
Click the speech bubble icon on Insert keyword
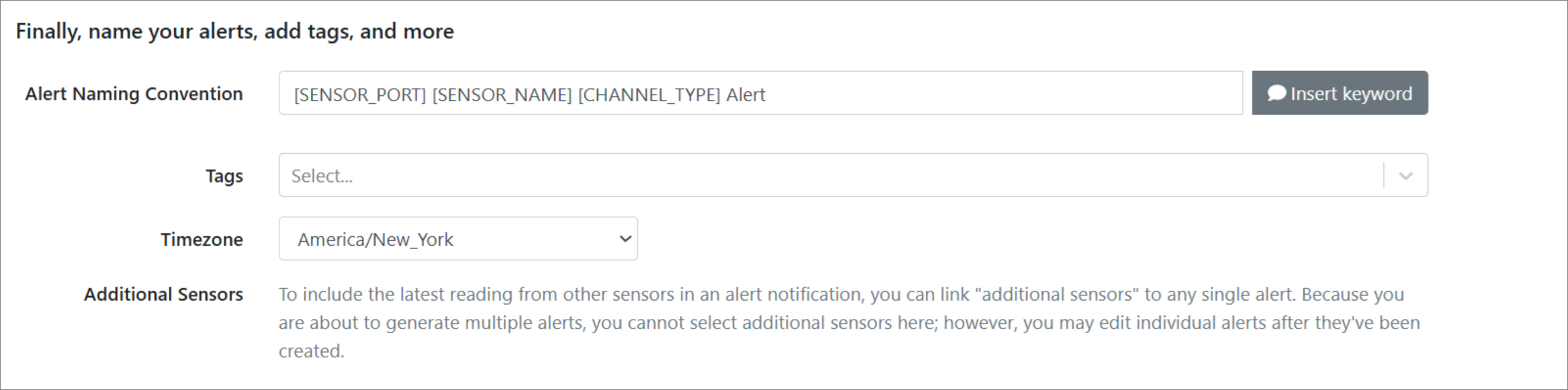[x=1276, y=93]
